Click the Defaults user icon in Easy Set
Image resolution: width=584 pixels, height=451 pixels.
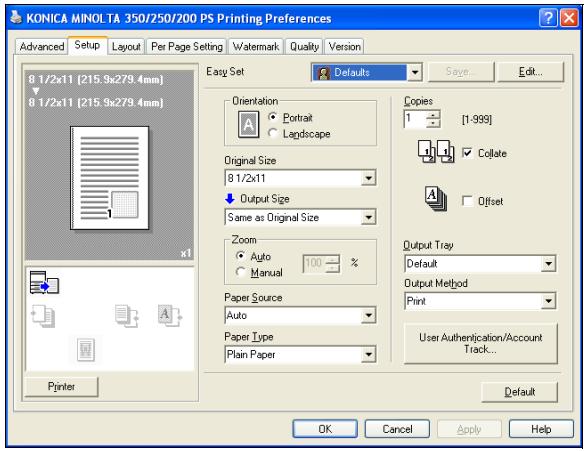click(324, 73)
